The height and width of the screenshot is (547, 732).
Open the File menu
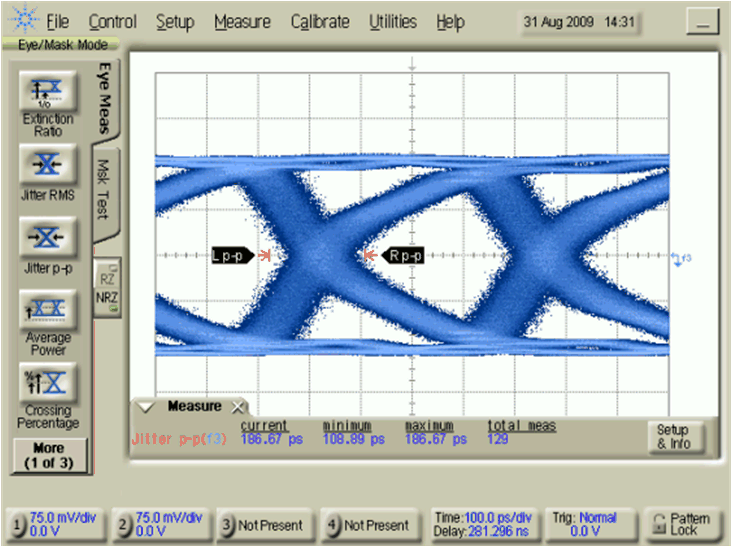57,22
